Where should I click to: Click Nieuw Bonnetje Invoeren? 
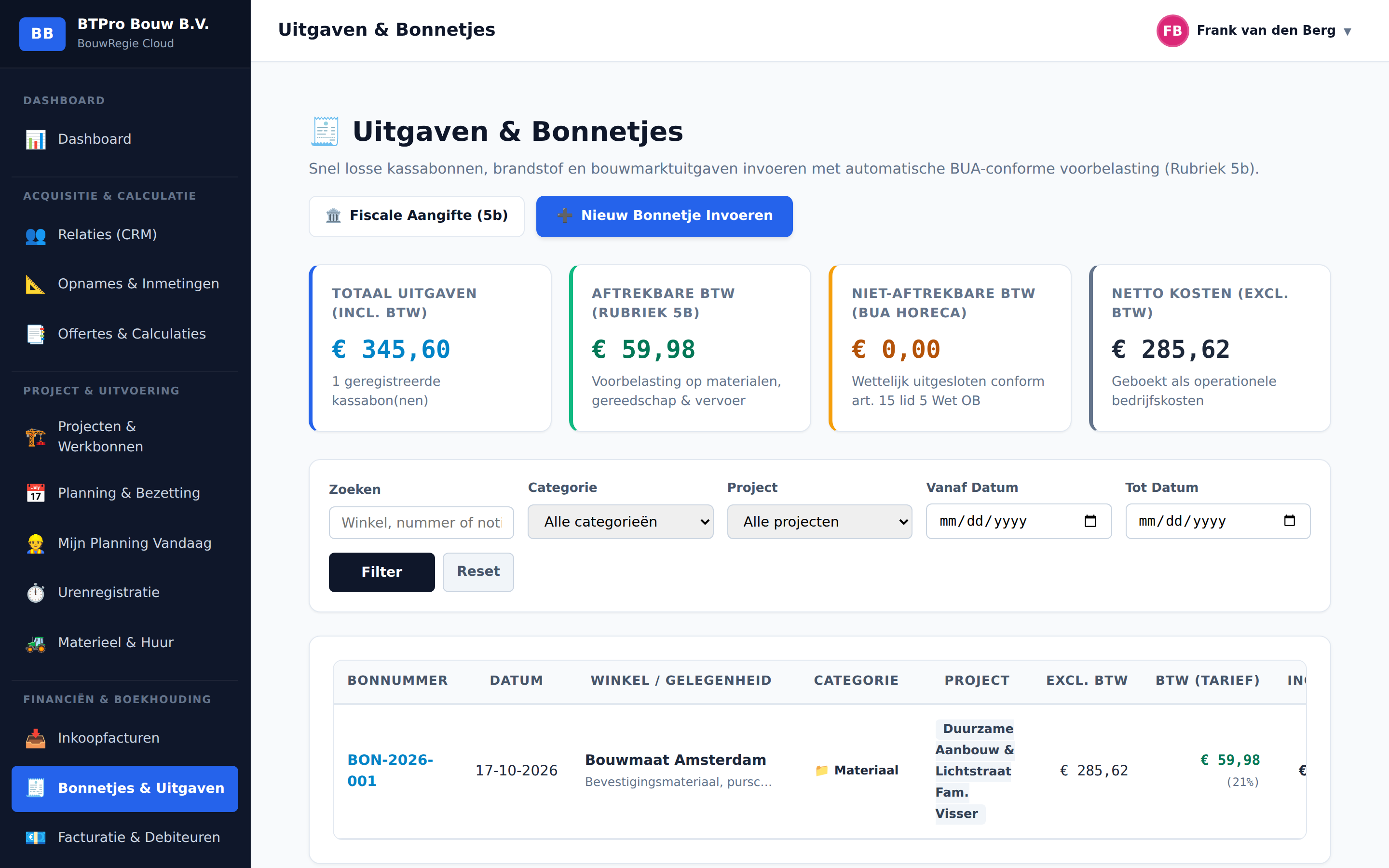click(664, 216)
